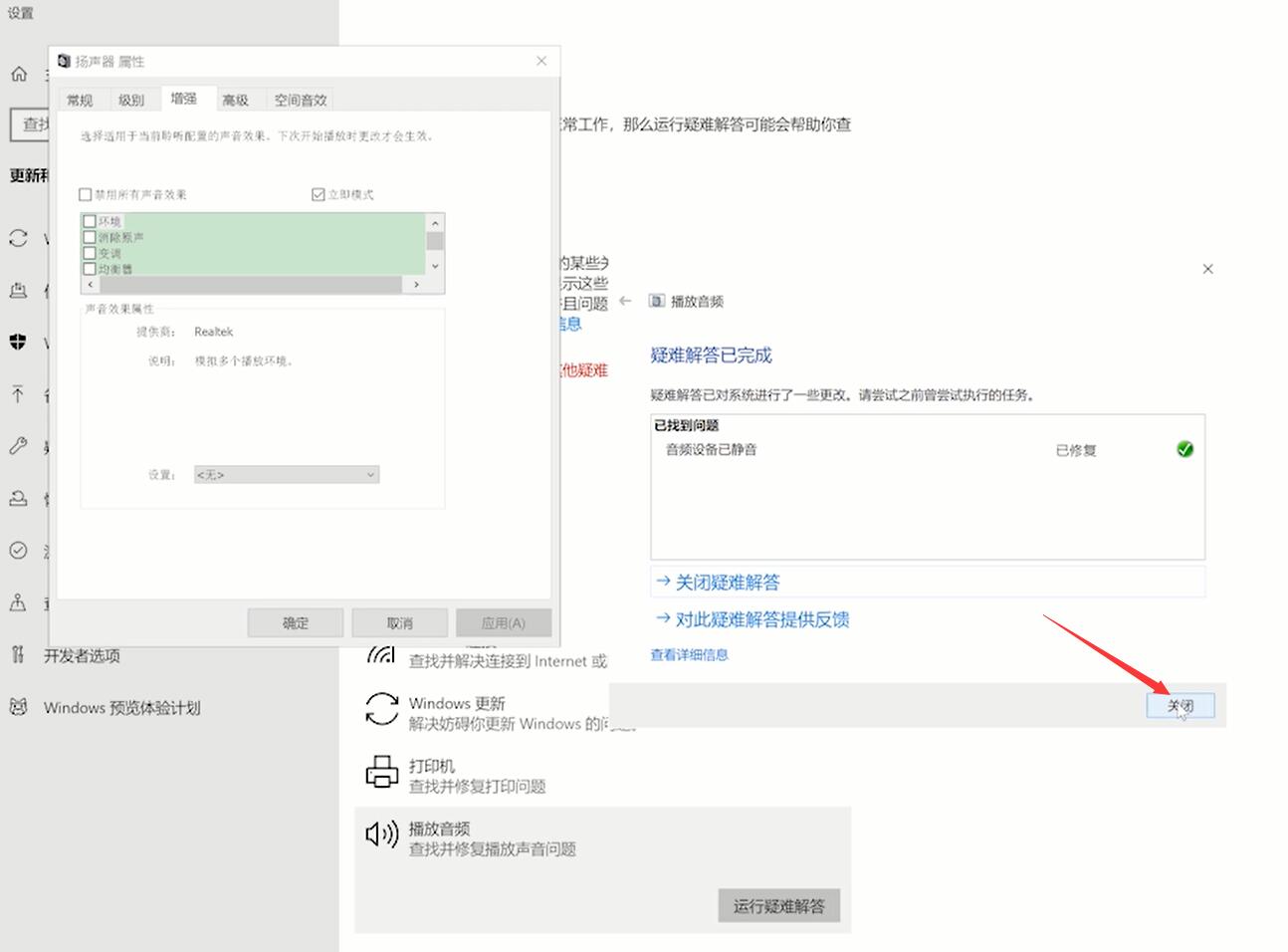The width and height of the screenshot is (1288, 952).
Task: Click the 开发者选项 sliders icon
Action: tap(18, 654)
